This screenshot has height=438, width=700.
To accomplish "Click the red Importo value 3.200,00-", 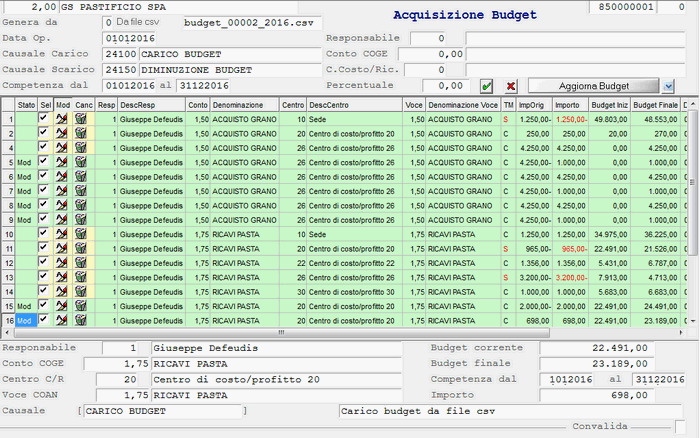I will 571,278.
